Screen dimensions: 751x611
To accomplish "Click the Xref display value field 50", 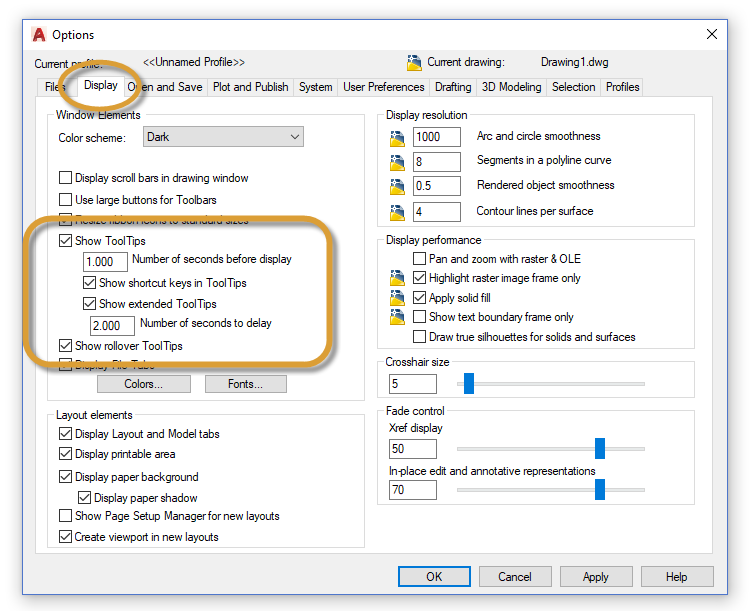I will 413,449.
